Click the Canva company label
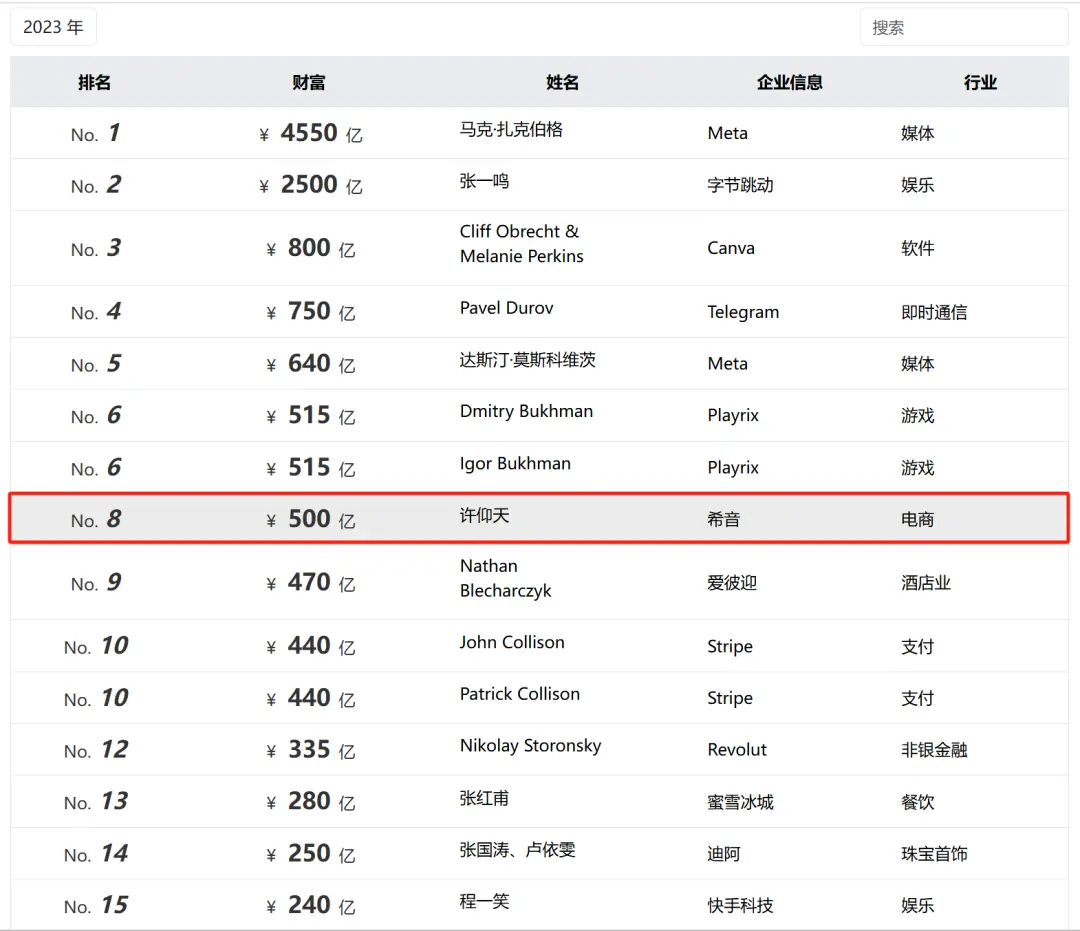 pyautogui.click(x=730, y=247)
